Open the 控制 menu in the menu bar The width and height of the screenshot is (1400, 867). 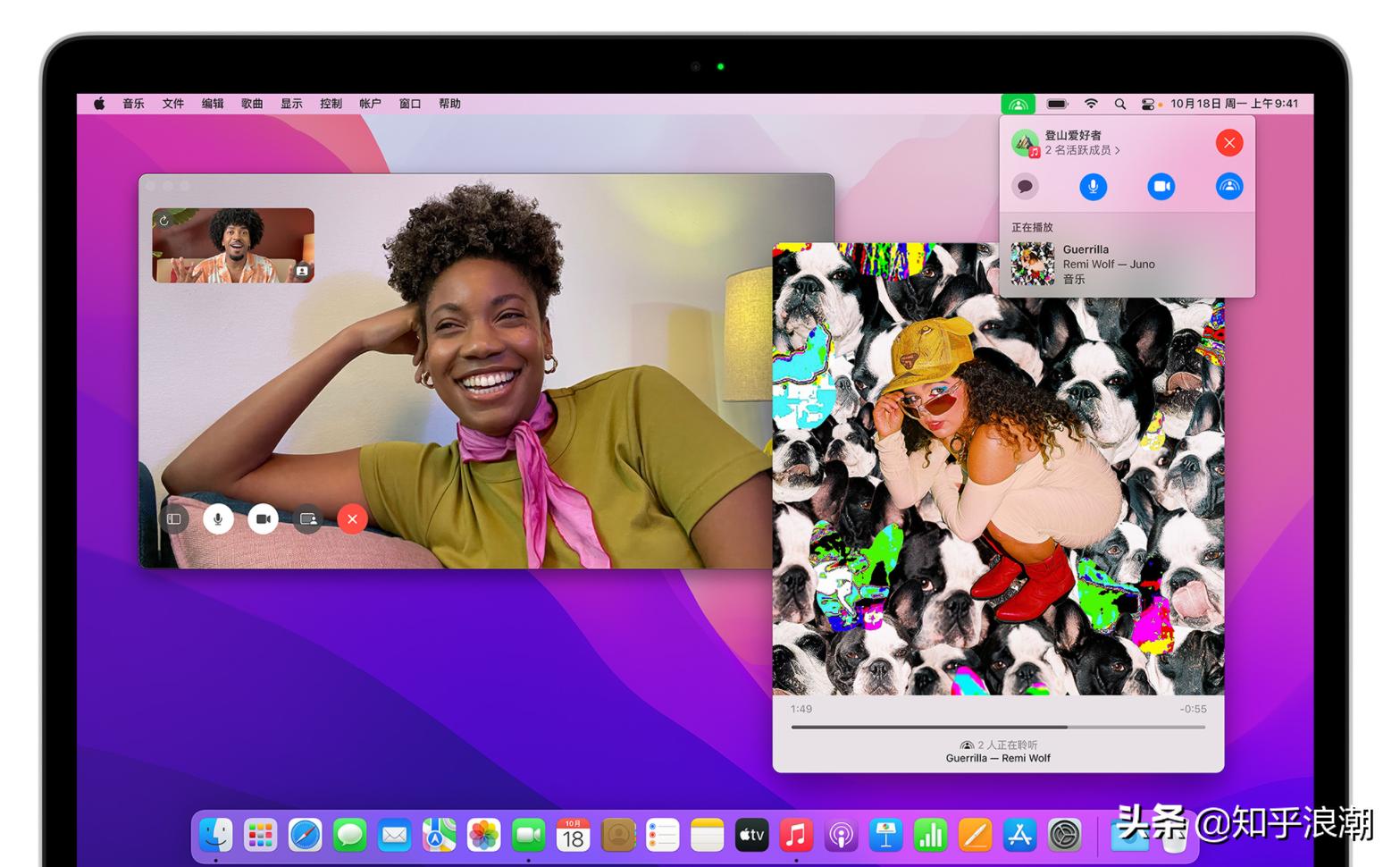click(331, 104)
